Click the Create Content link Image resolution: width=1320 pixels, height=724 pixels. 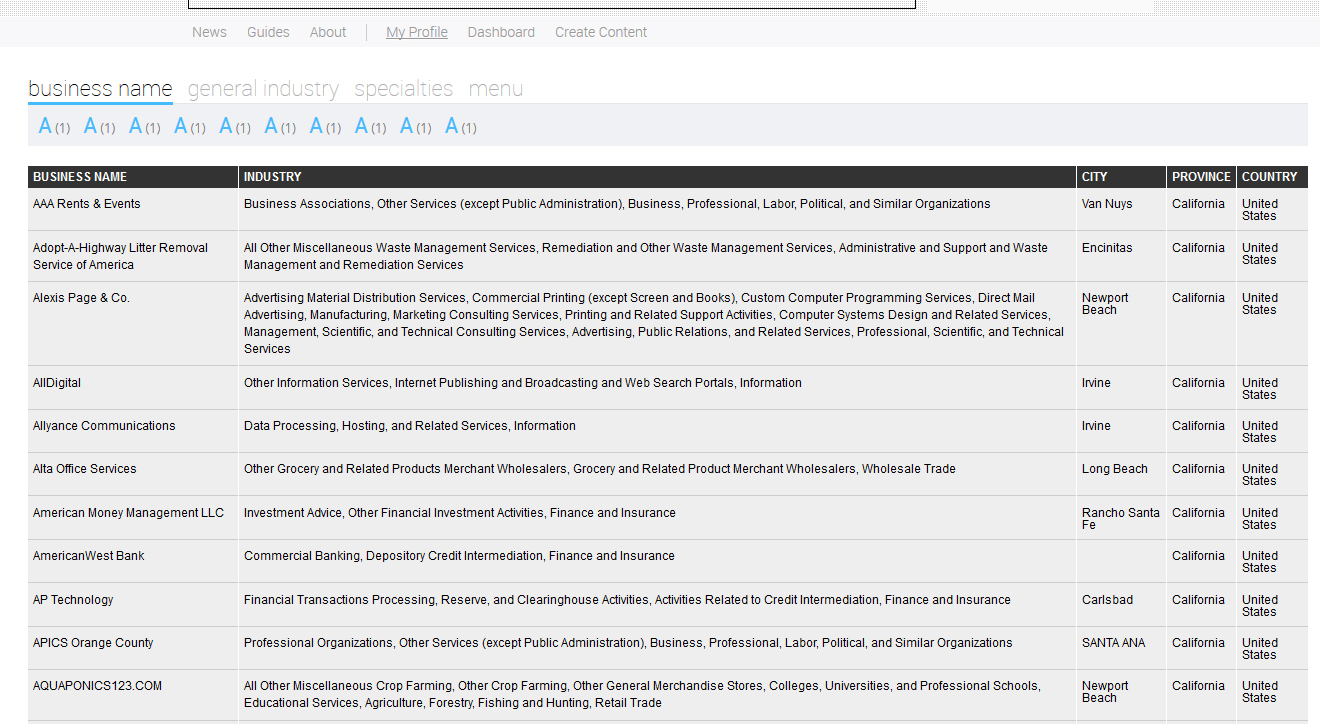601,32
